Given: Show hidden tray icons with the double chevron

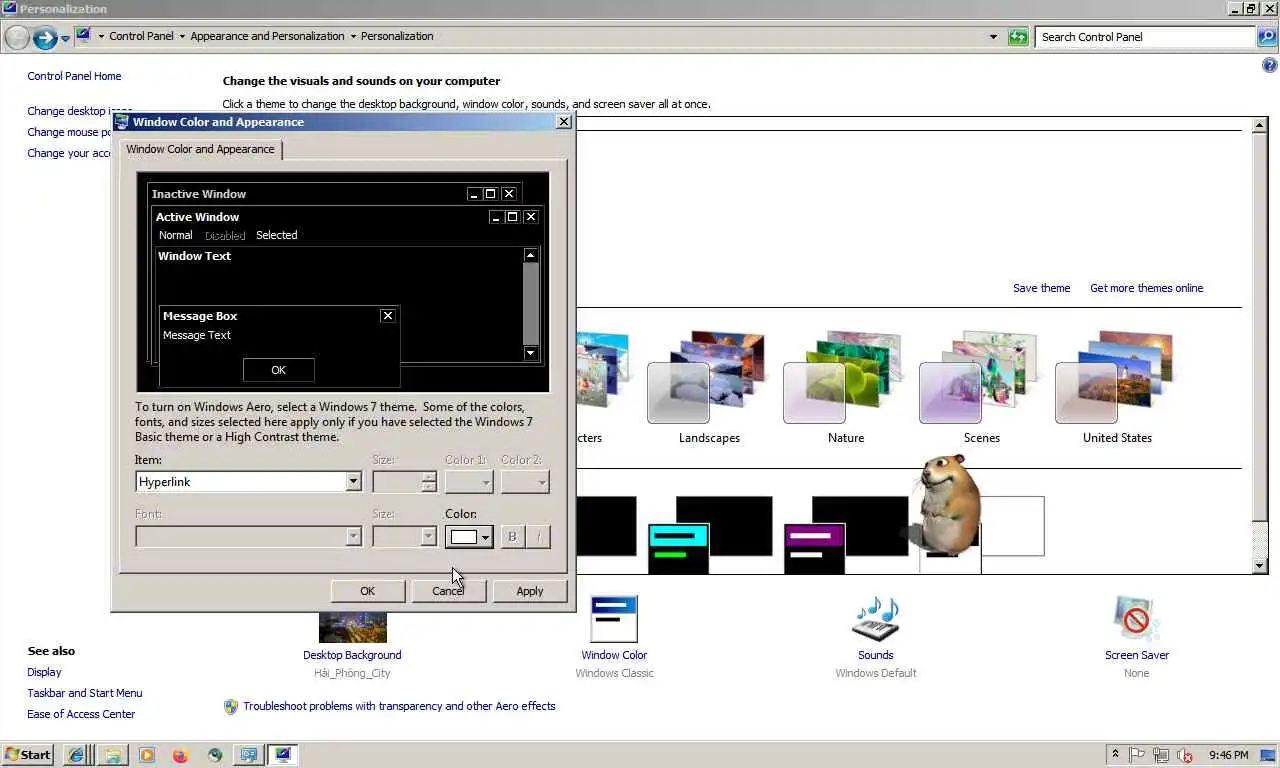Looking at the screenshot, I should (x=1116, y=755).
